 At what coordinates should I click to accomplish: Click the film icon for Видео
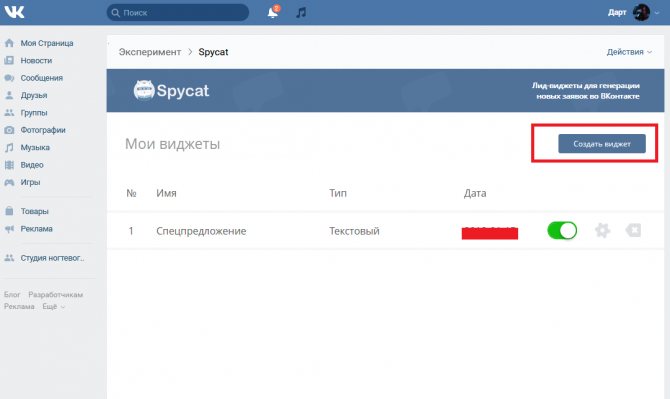coord(9,165)
